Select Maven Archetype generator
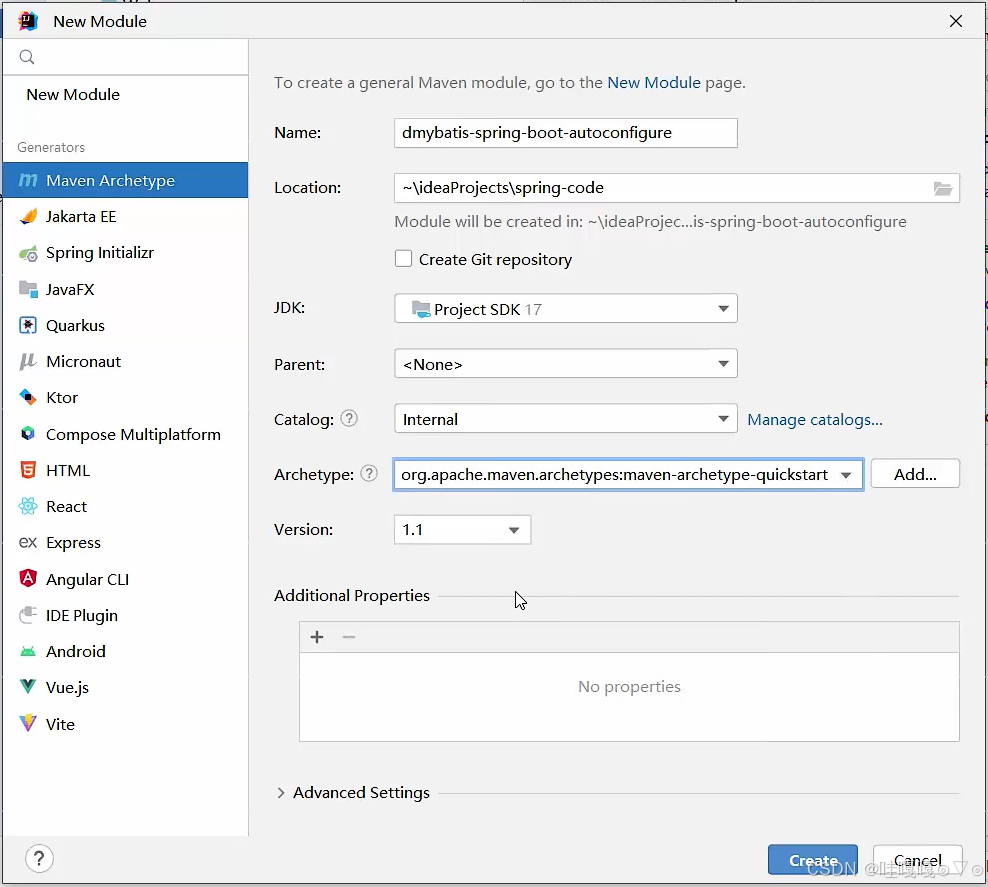The width and height of the screenshot is (988, 887). pyautogui.click(x=125, y=180)
